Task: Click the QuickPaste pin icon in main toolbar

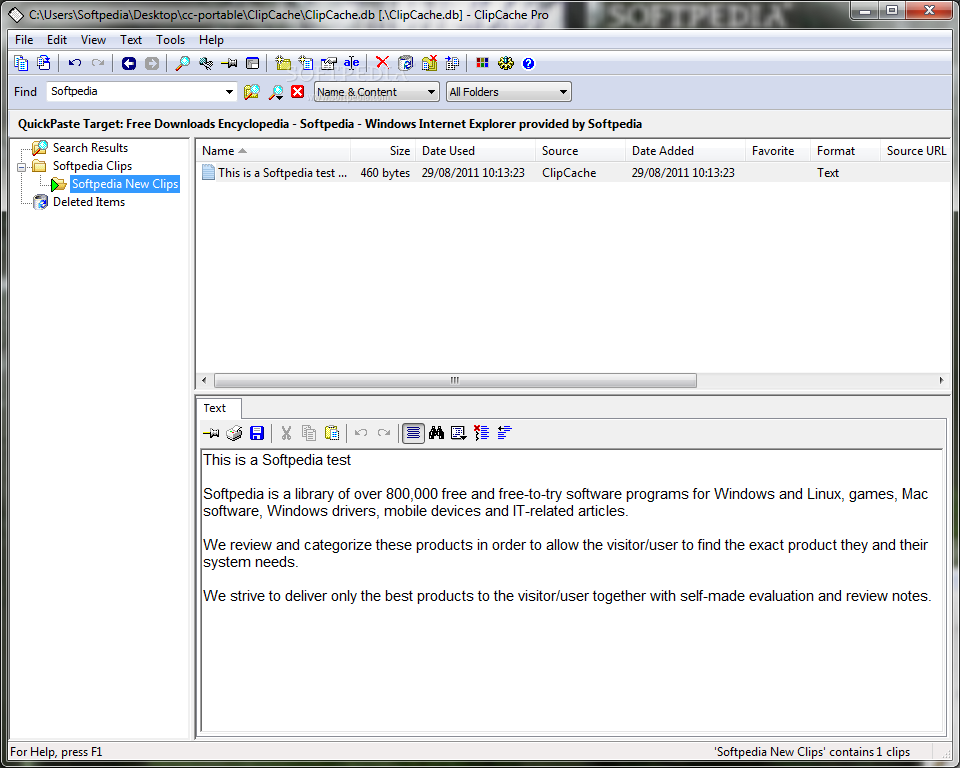Action: point(229,63)
